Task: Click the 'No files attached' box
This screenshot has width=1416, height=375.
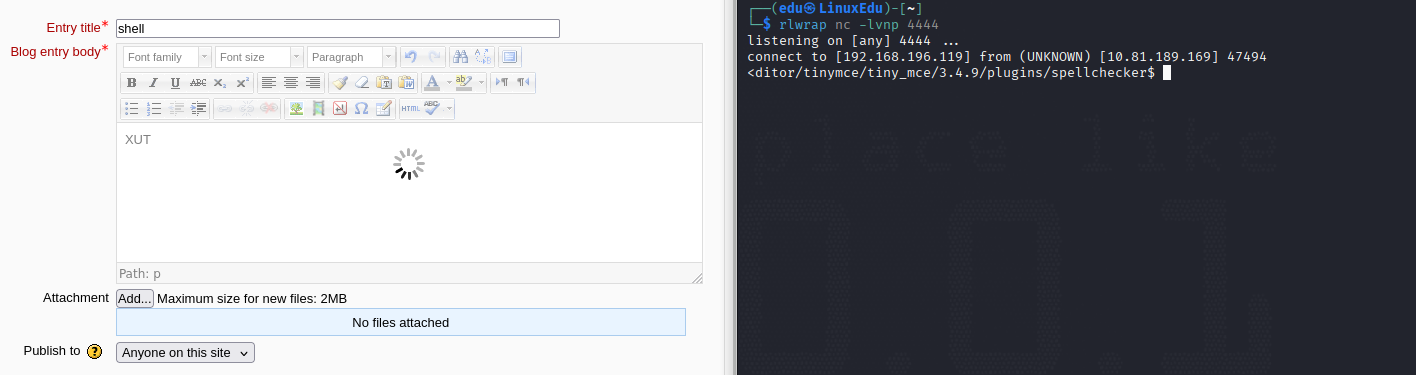Action: coord(401,322)
